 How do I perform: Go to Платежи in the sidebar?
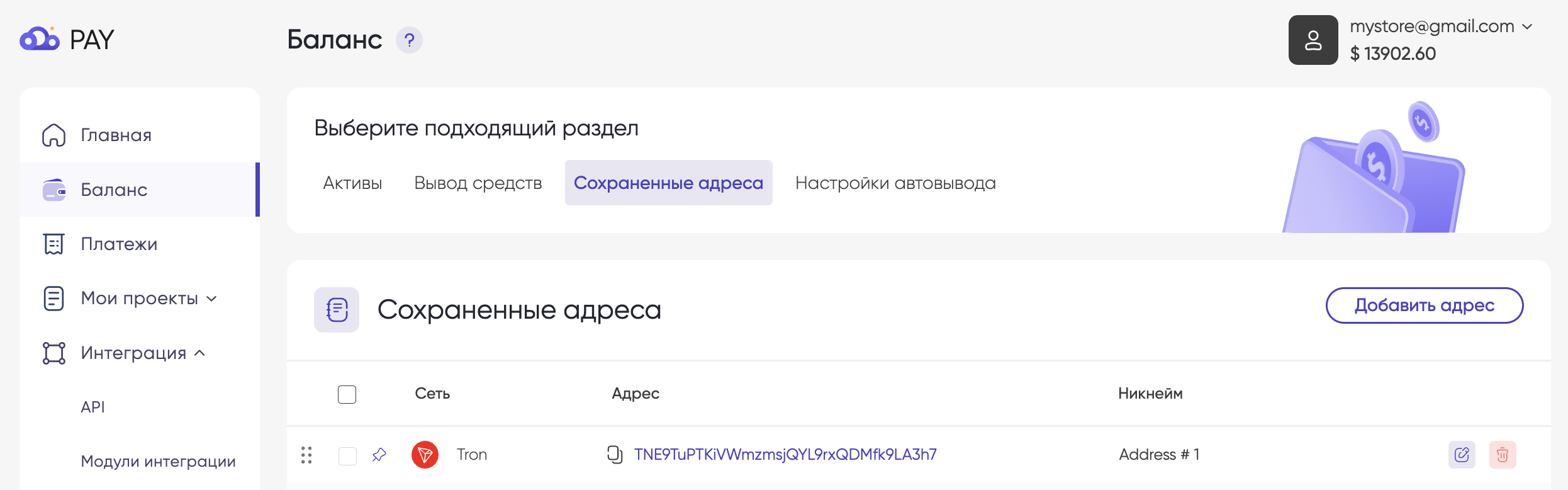119,244
